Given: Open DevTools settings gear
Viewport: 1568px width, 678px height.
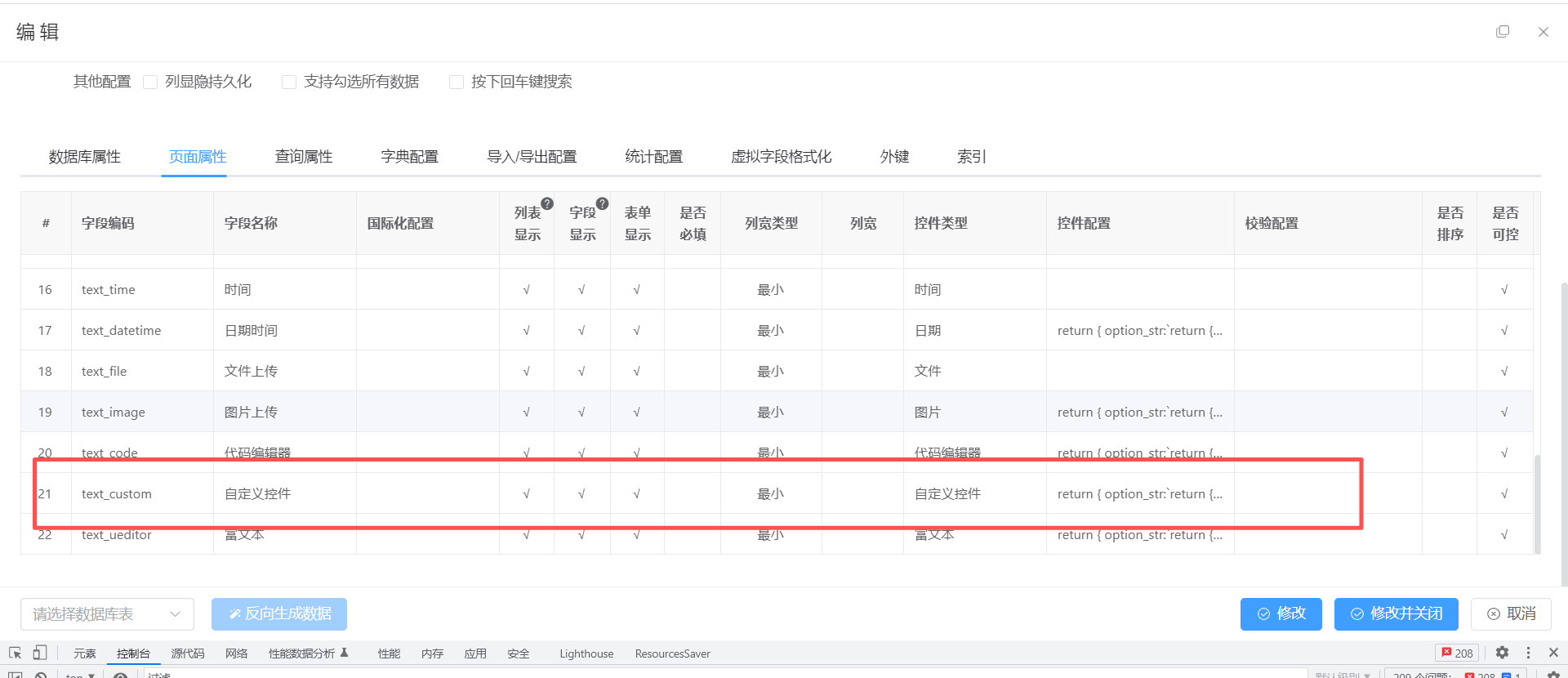Looking at the screenshot, I should coord(1502,653).
